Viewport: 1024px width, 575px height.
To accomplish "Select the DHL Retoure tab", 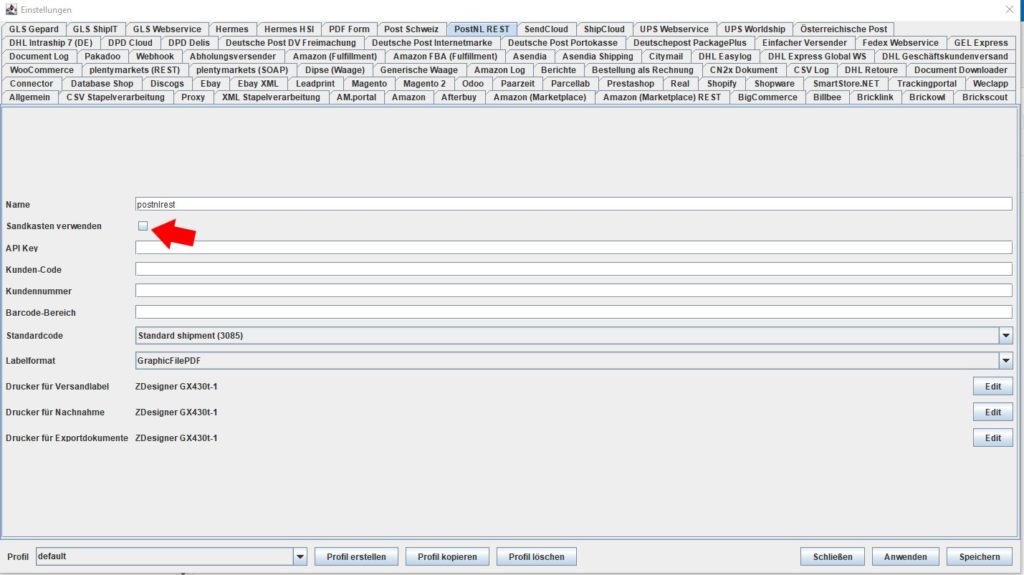I will tap(871, 71).
